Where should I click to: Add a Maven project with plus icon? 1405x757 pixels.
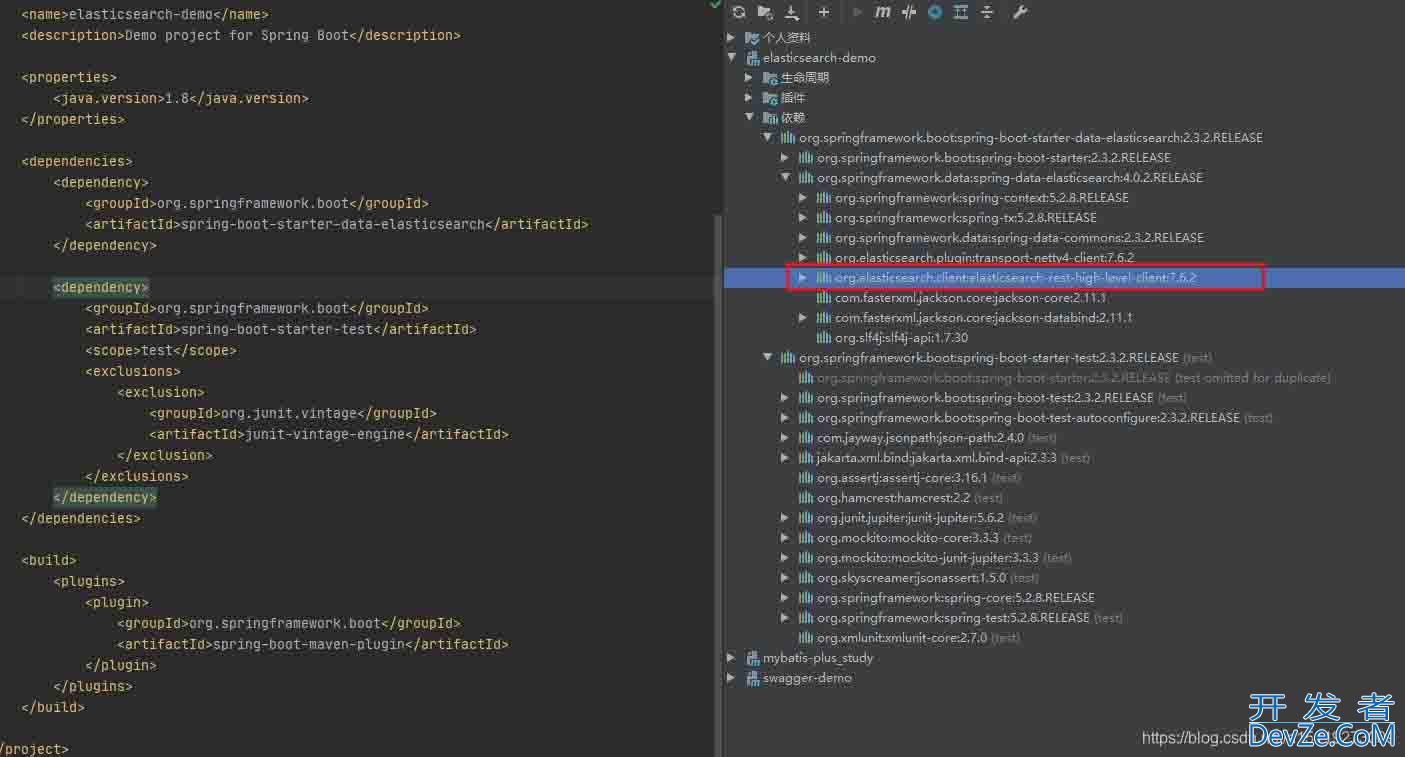pos(823,12)
